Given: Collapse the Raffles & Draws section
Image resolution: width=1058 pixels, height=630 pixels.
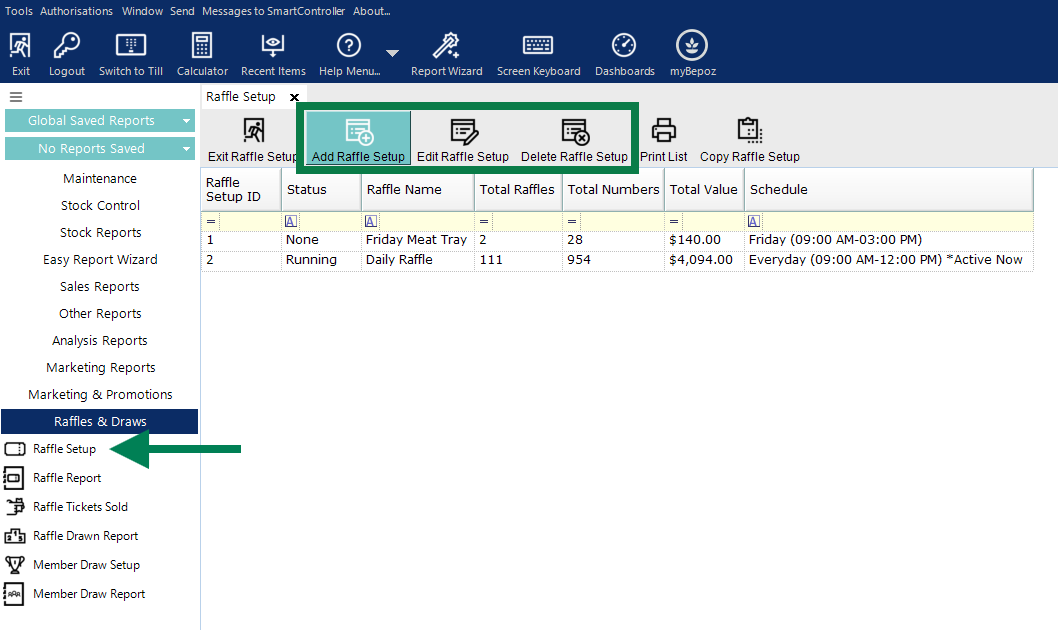Looking at the screenshot, I should (x=100, y=422).
